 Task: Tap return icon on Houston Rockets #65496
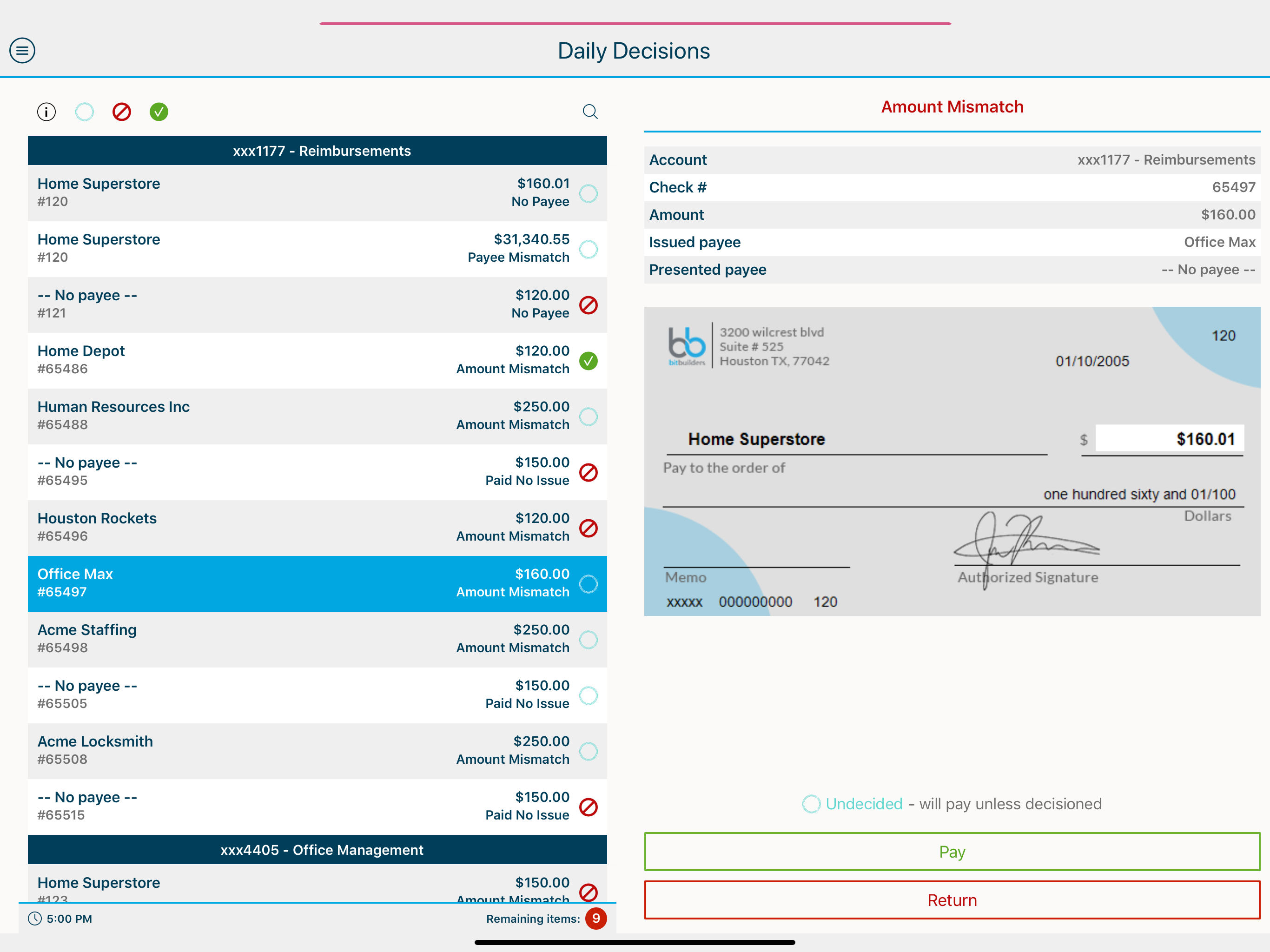click(x=589, y=528)
